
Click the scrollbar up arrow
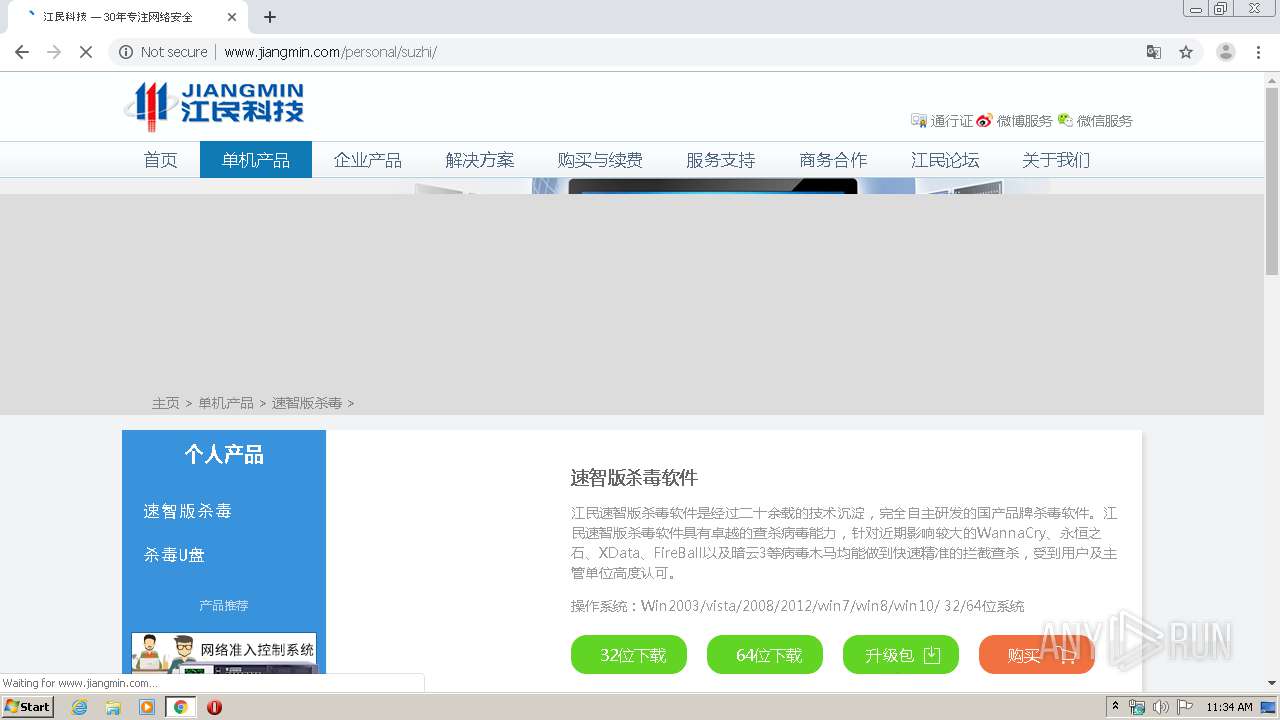tap(1272, 79)
